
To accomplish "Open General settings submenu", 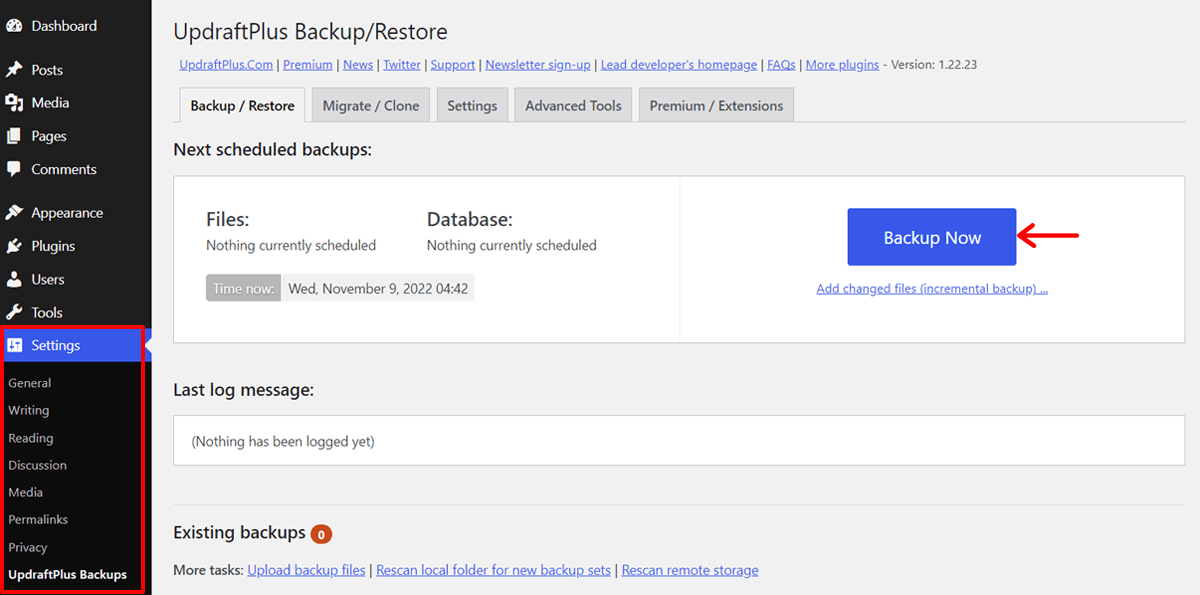I will point(30,383).
